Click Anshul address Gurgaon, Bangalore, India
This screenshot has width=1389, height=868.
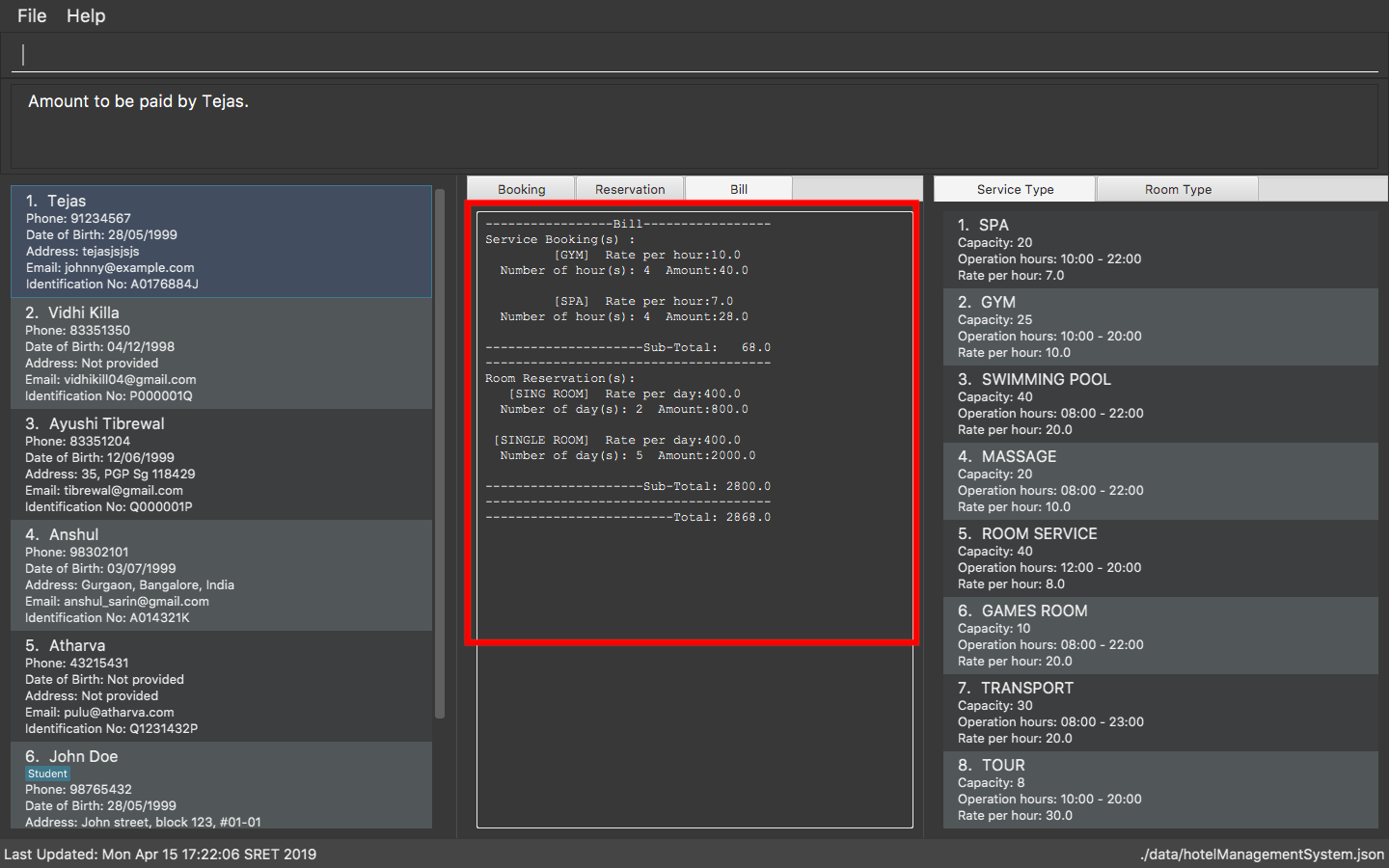(x=129, y=584)
